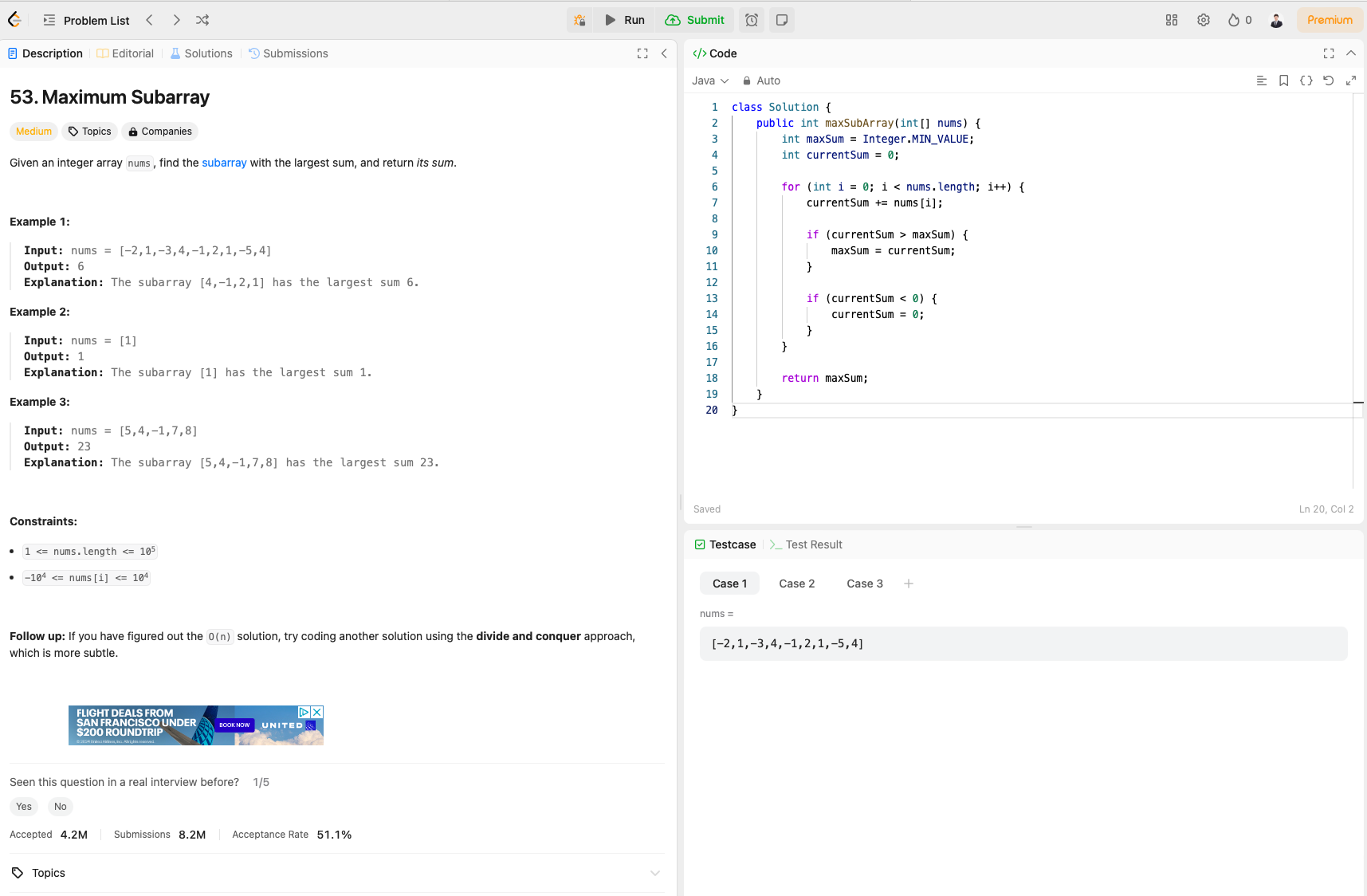Select Case 1
Image resolution: width=1367 pixels, height=896 pixels.
[x=730, y=584]
